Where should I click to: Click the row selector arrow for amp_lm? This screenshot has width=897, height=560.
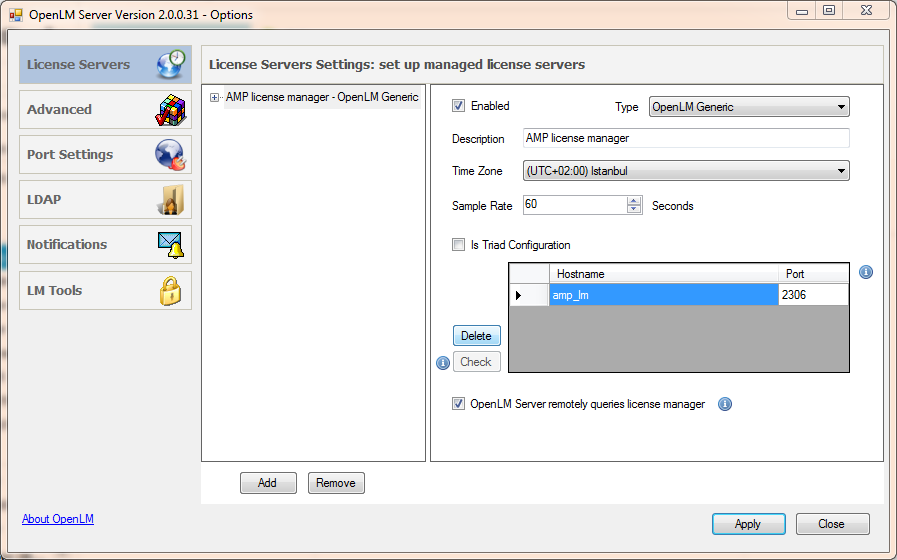coord(529,295)
